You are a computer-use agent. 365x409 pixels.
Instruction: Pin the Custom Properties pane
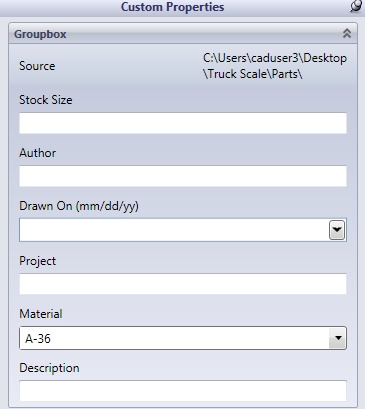click(x=356, y=6)
